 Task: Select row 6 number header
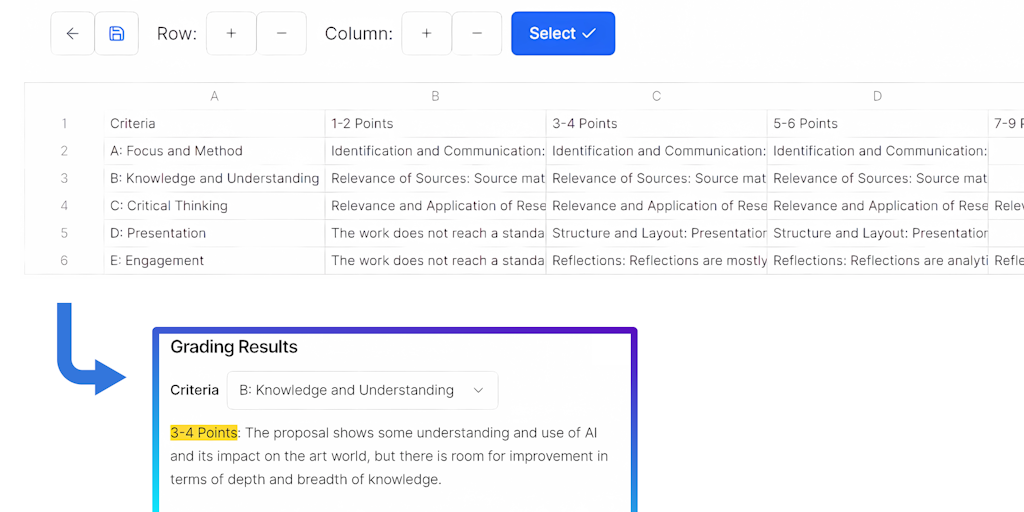coord(64,261)
